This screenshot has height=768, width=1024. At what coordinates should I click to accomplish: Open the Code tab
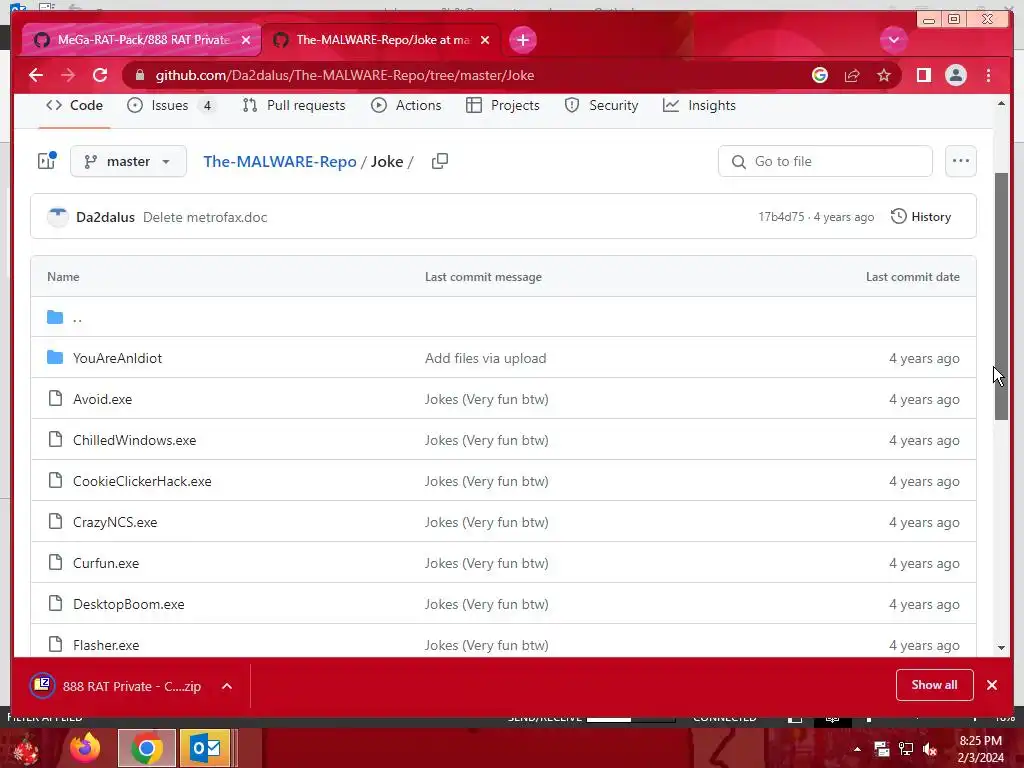click(x=74, y=105)
